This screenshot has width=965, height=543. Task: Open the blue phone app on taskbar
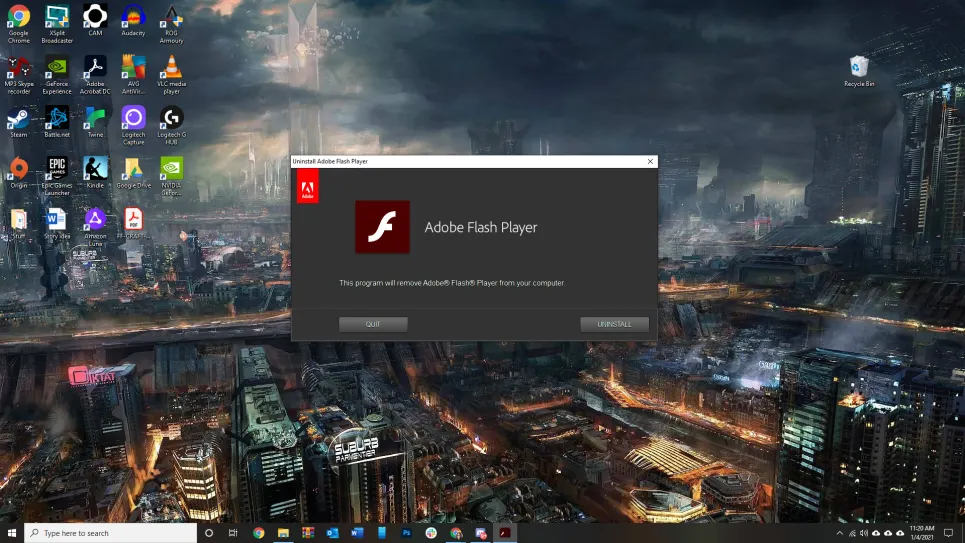point(382,533)
